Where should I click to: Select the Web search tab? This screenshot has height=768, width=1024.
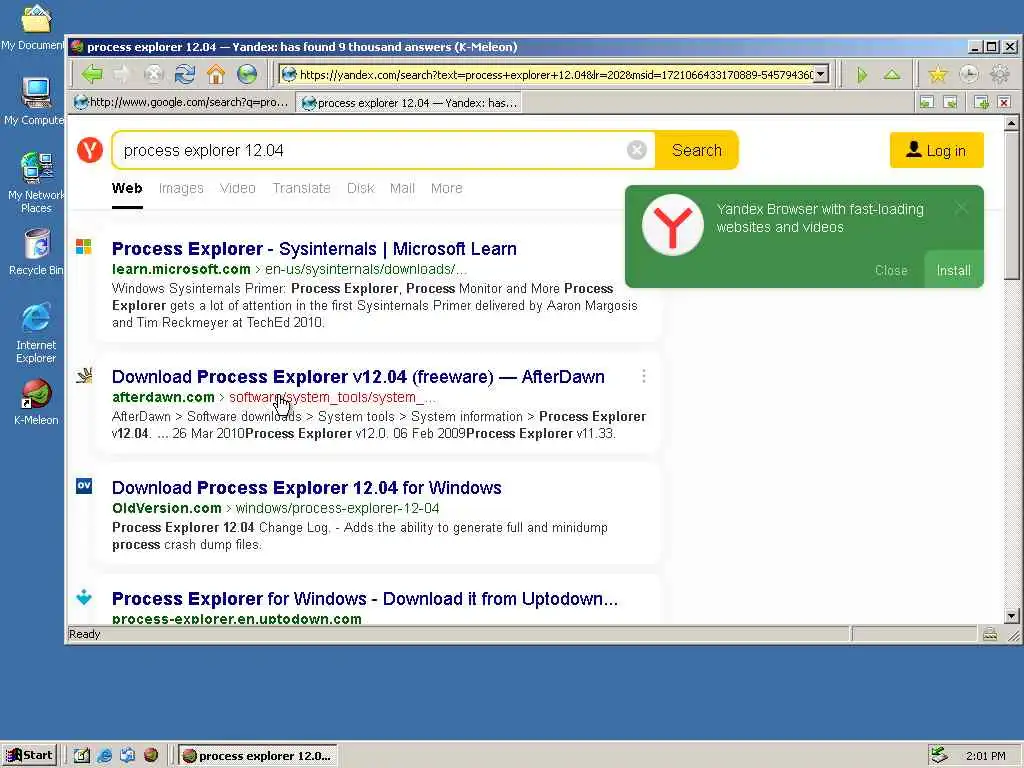[127, 188]
